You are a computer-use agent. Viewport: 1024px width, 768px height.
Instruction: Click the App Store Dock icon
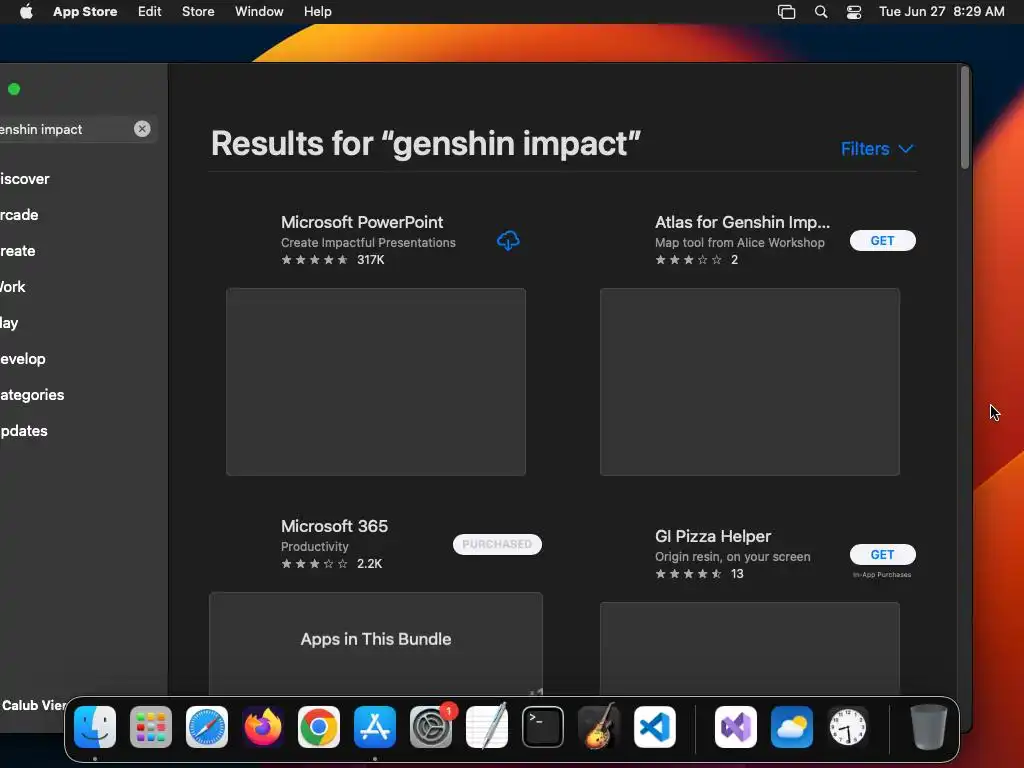[375, 727]
